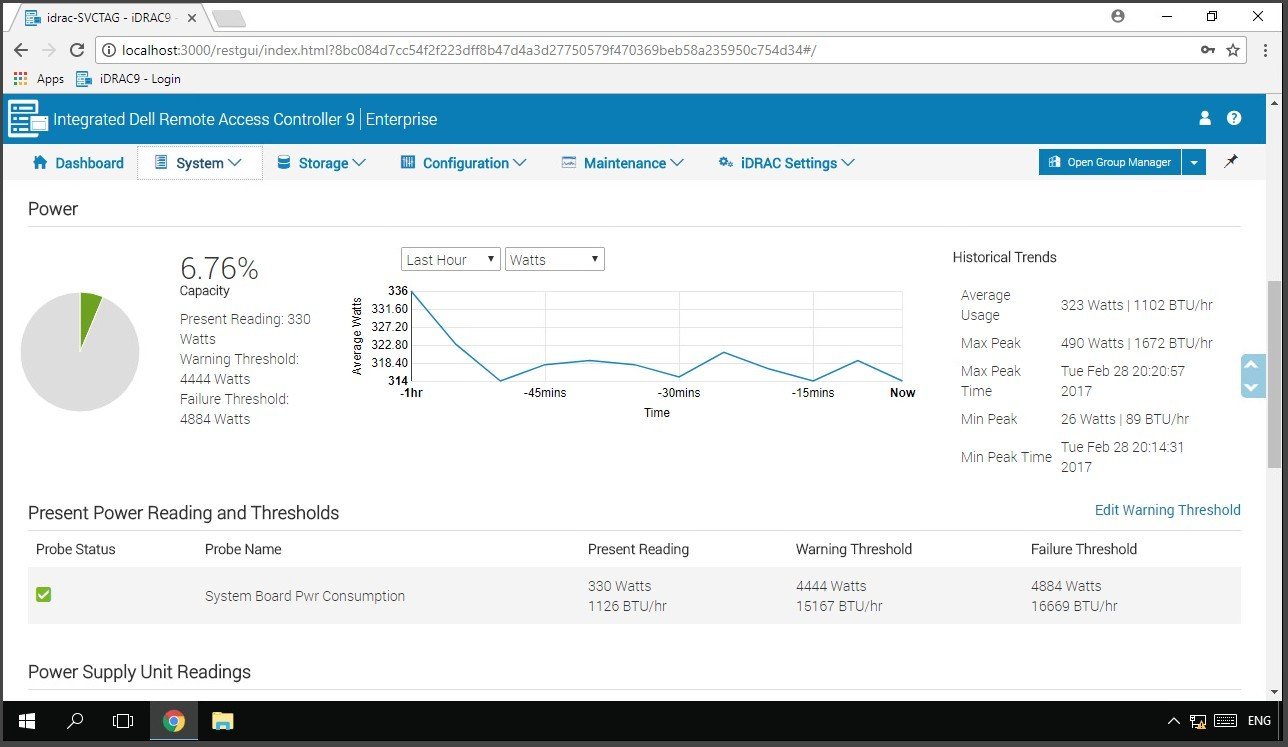The width and height of the screenshot is (1288, 747).
Task: Click the Open Group Manager button
Action: pos(1110,162)
